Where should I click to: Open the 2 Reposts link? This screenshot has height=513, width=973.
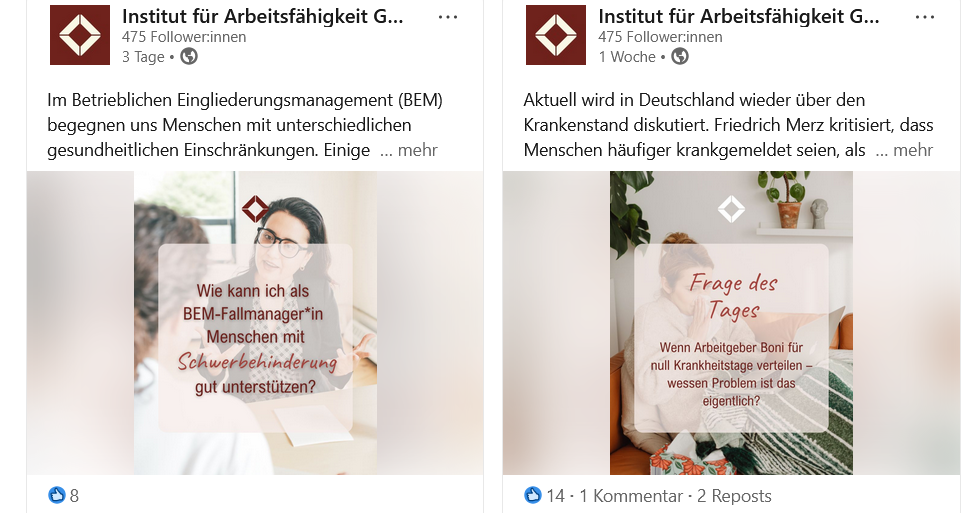[x=734, y=496]
